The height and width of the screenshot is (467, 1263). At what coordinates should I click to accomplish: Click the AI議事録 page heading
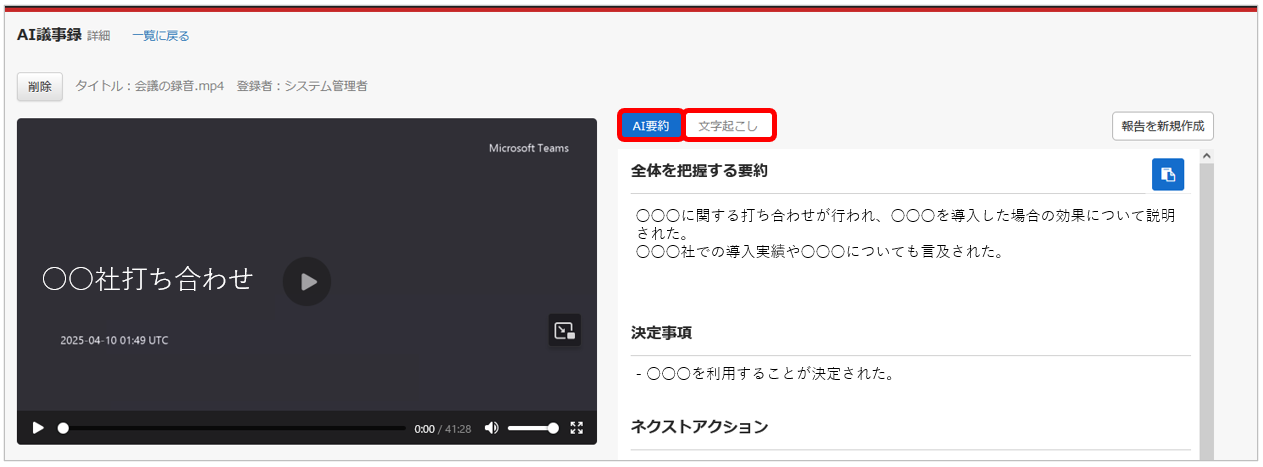[x=49, y=35]
